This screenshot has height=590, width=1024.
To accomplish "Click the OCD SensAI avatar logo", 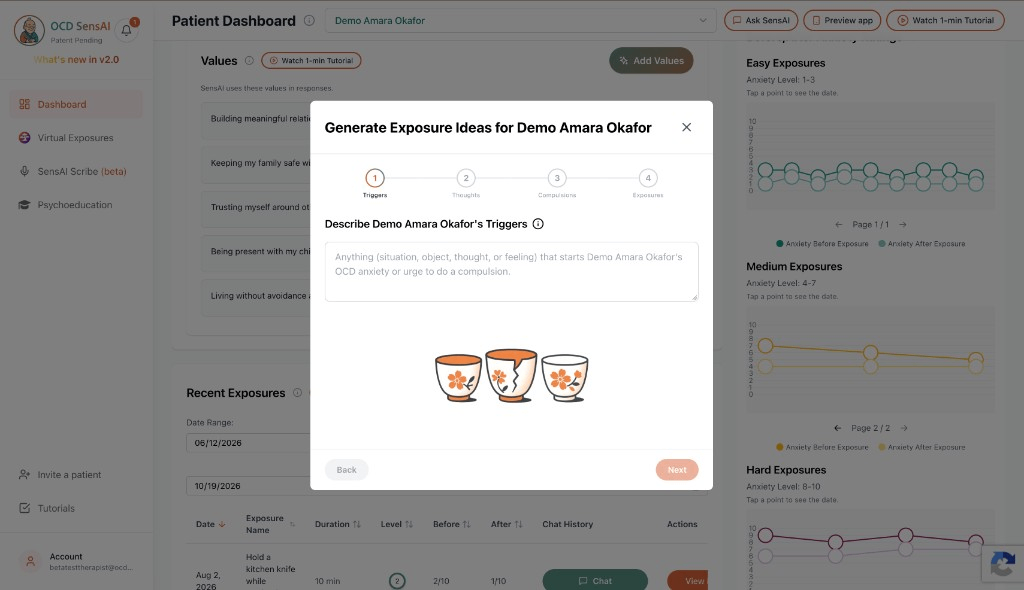I will coord(29,30).
